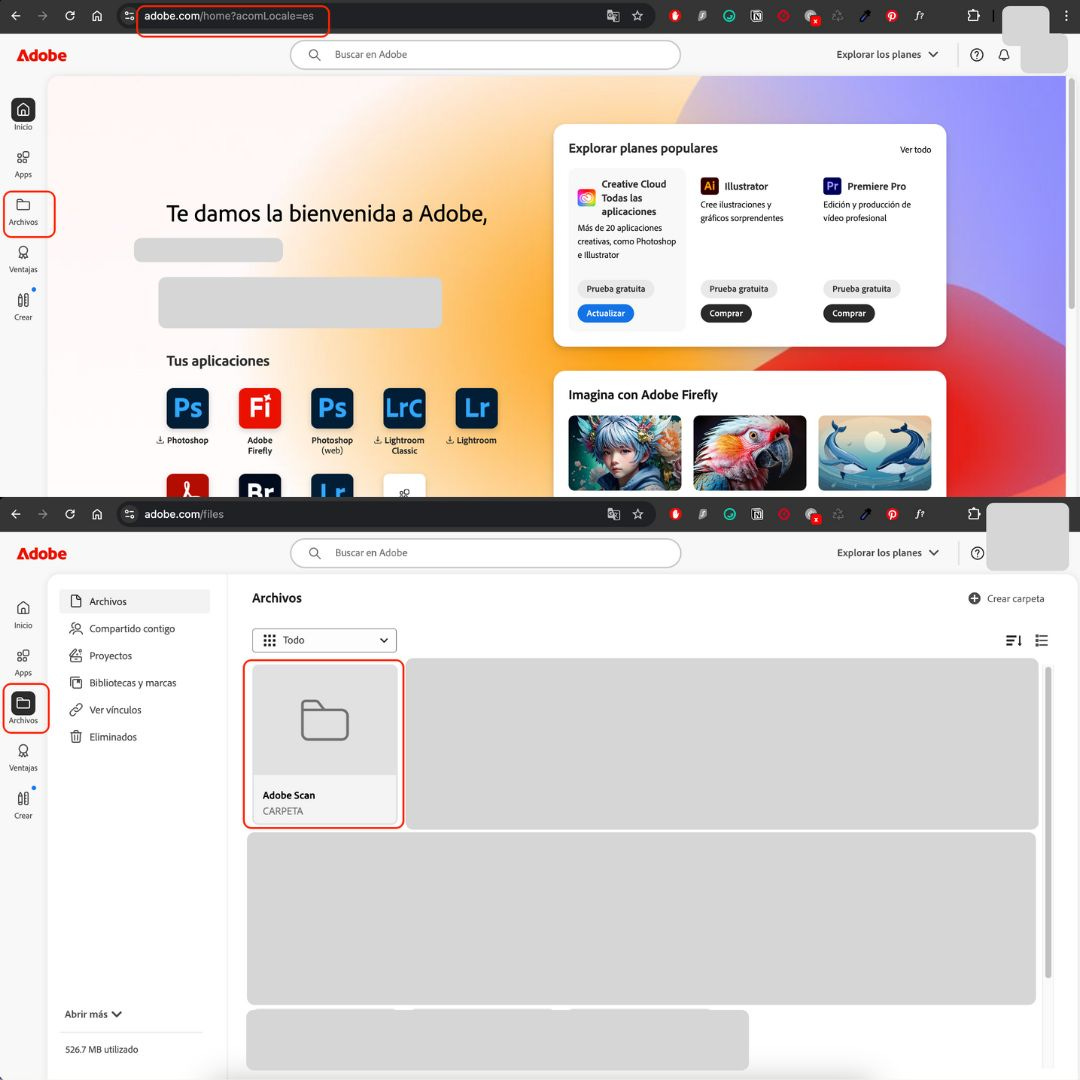Click Comprar under Illustrator

[x=726, y=313]
